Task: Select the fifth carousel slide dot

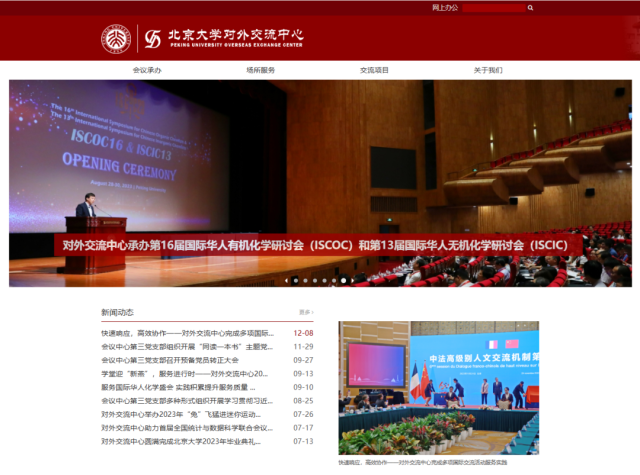Action: tap(334, 280)
